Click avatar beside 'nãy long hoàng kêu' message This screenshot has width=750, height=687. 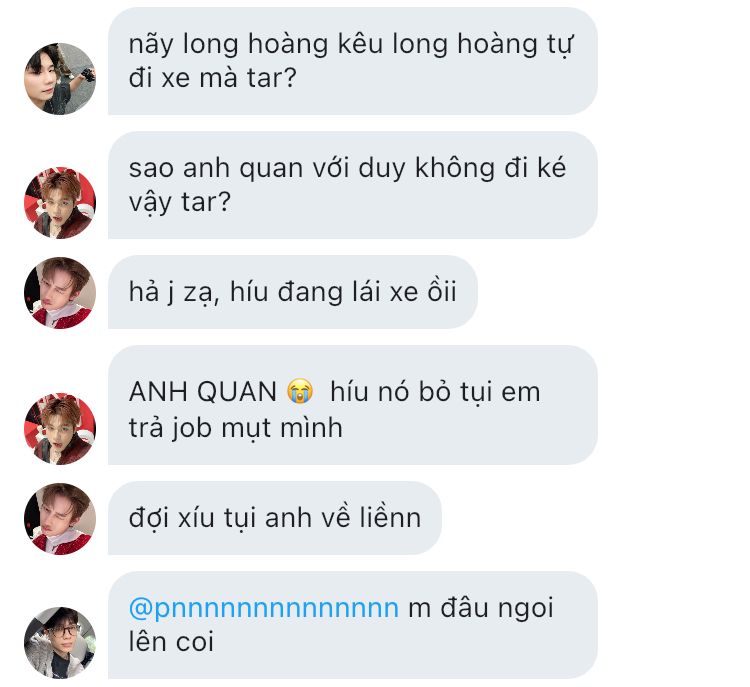(x=60, y=79)
